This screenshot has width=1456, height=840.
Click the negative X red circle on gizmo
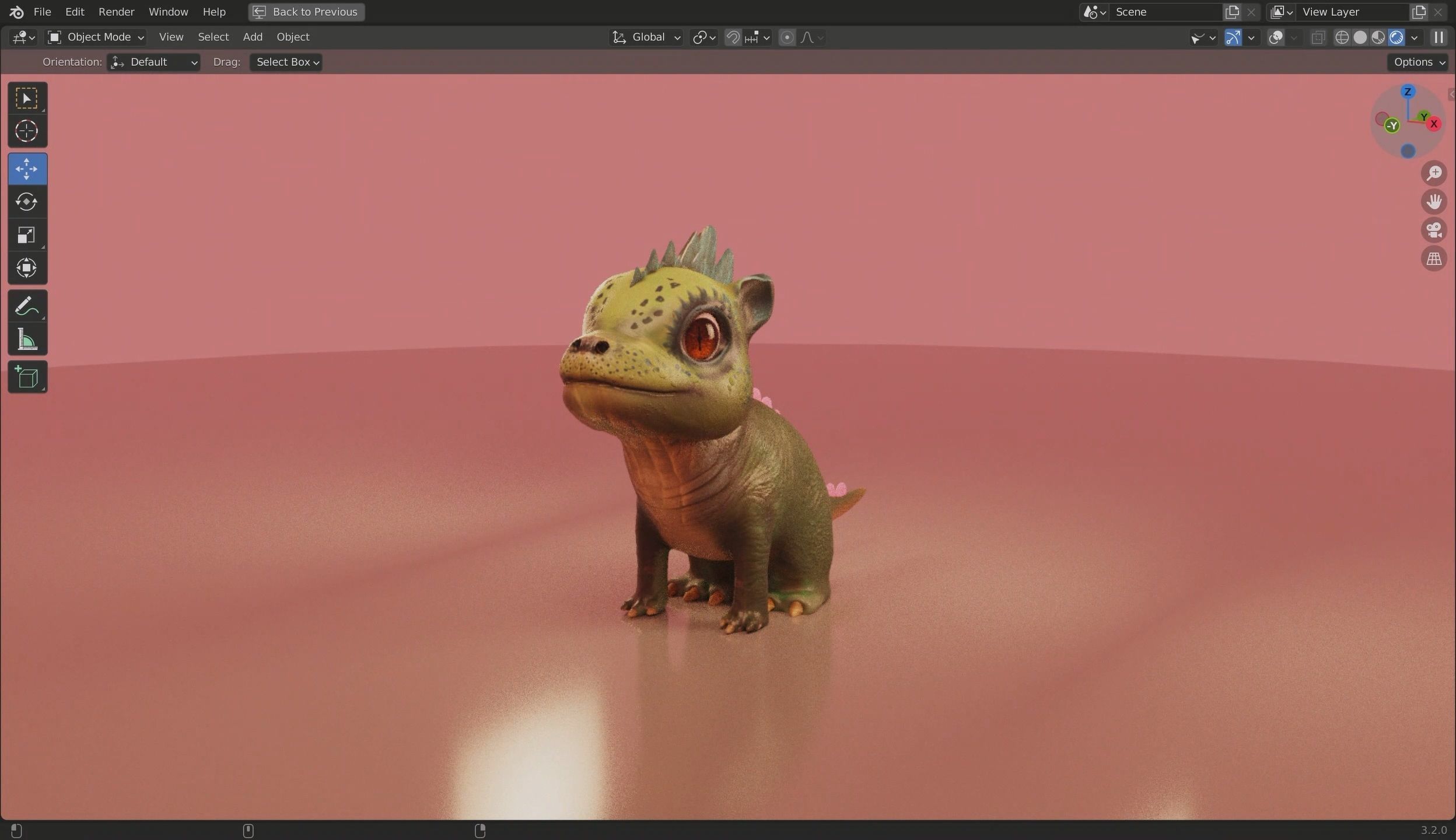click(1381, 120)
